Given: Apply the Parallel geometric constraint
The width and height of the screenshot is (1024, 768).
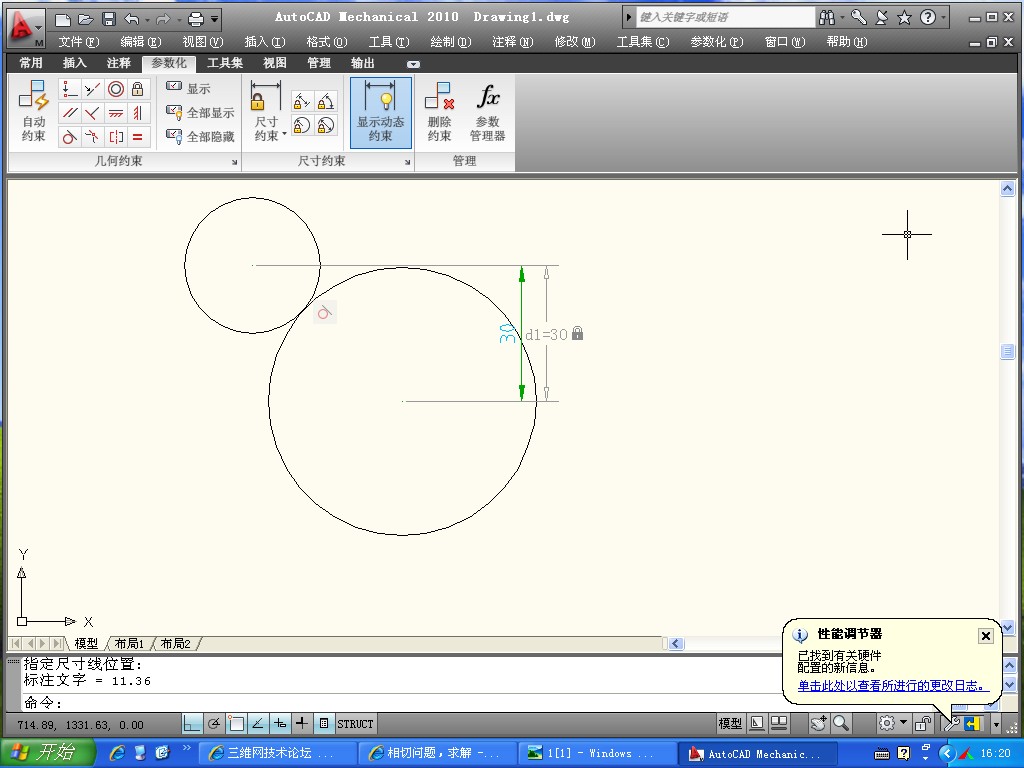Looking at the screenshot, I should coord(69,113).
